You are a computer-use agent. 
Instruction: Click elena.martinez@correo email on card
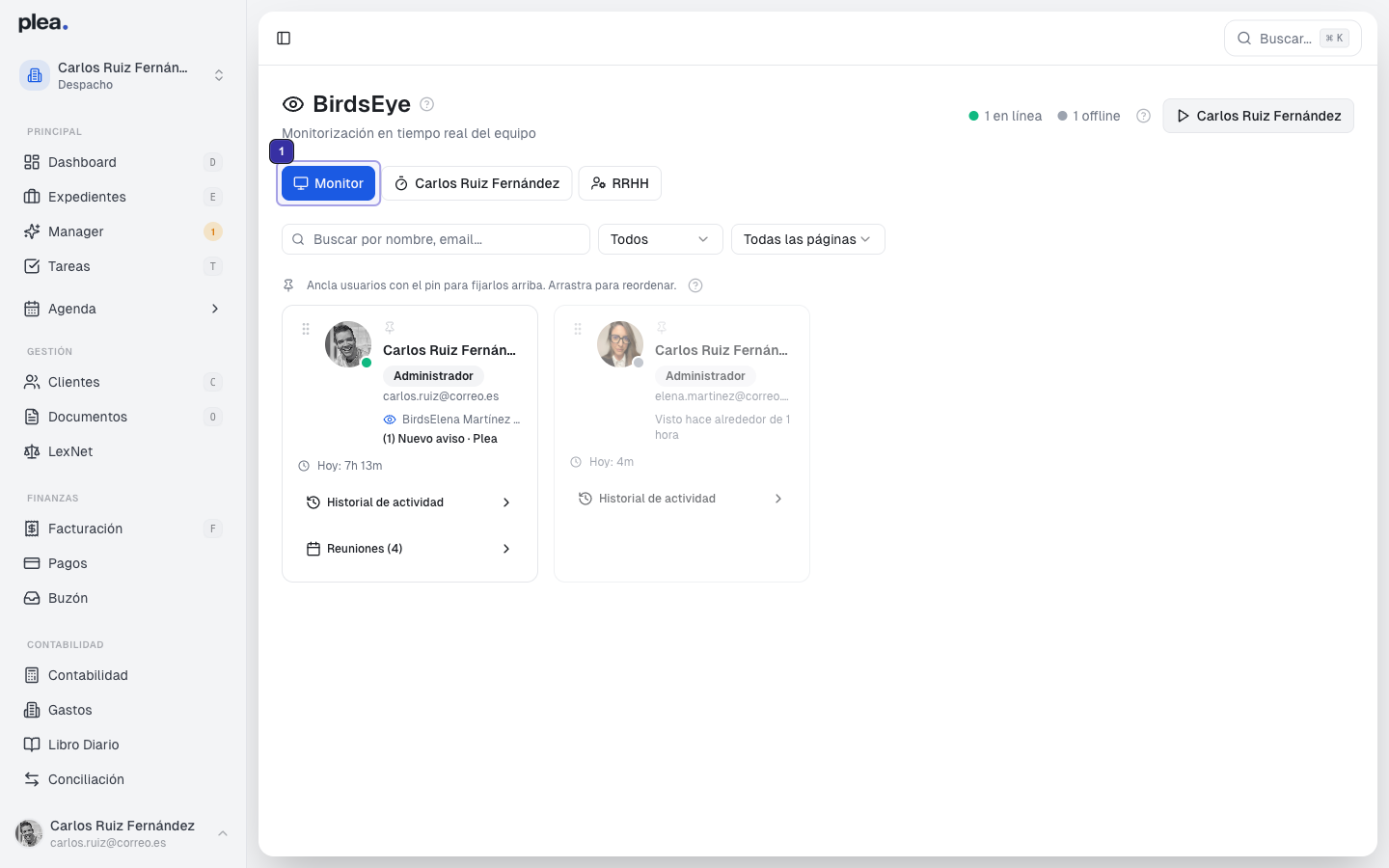[x=722, y=396]
